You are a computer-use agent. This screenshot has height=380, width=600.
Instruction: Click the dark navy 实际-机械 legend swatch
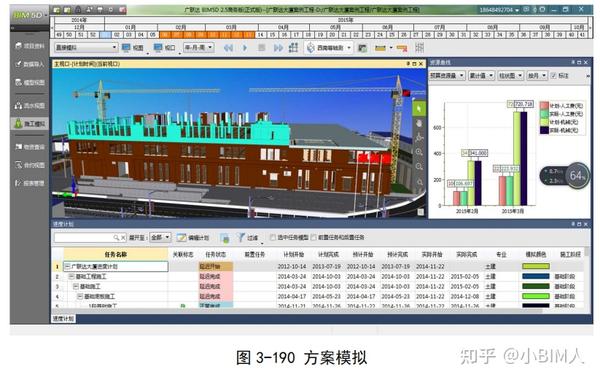coord(544,130)
